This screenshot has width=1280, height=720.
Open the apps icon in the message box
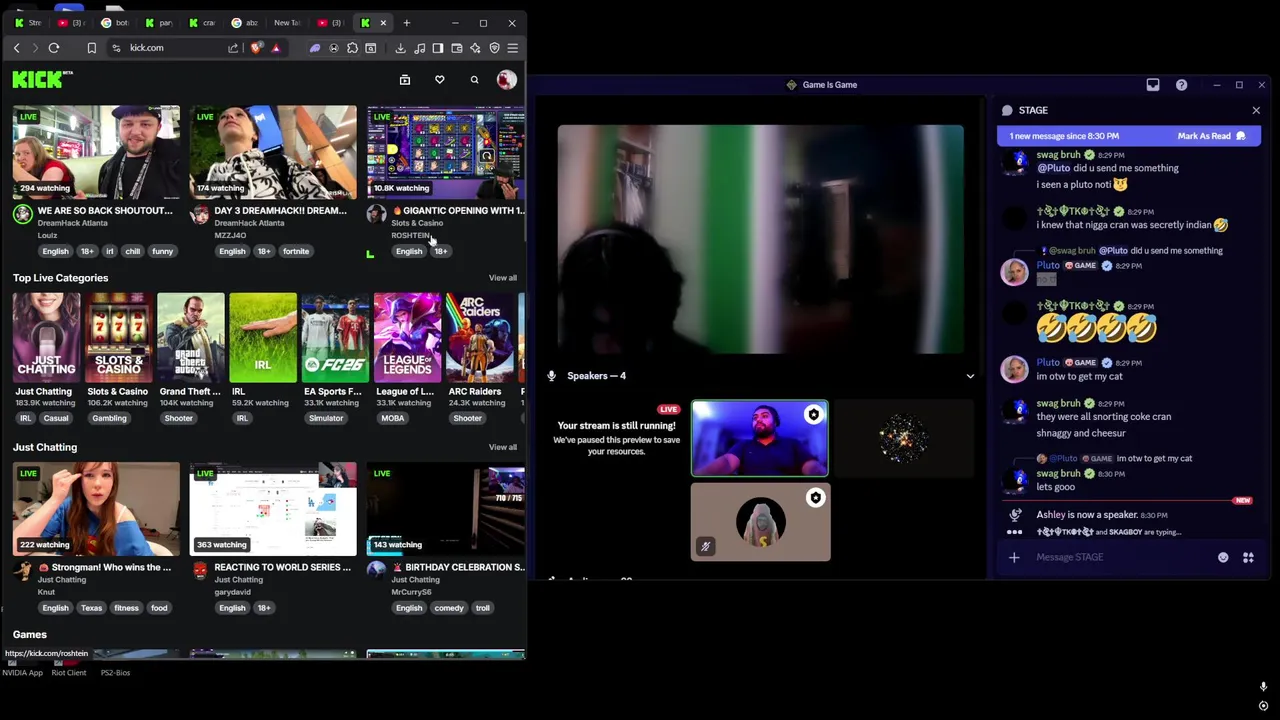coord(1248,557)
